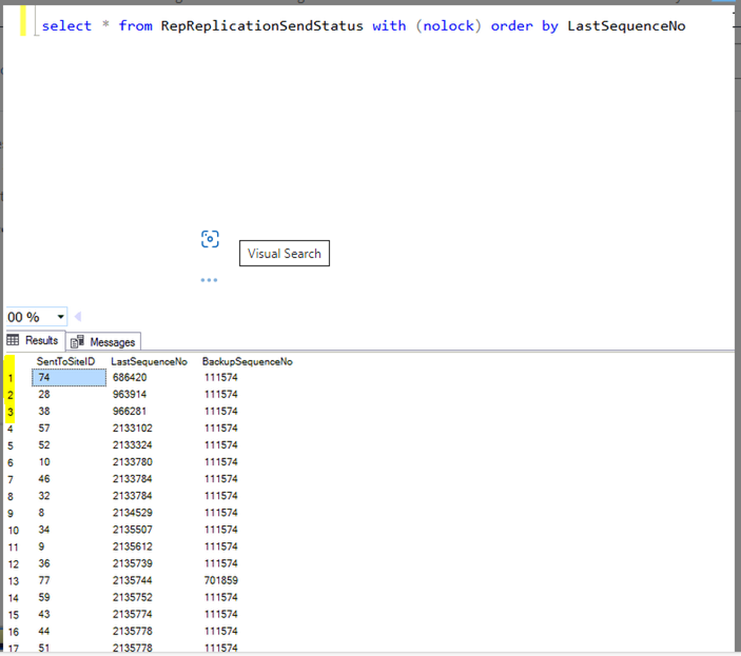This screenshot has height=656, width=741.
Task: Select row header number 2
Action: click(10, 395)
